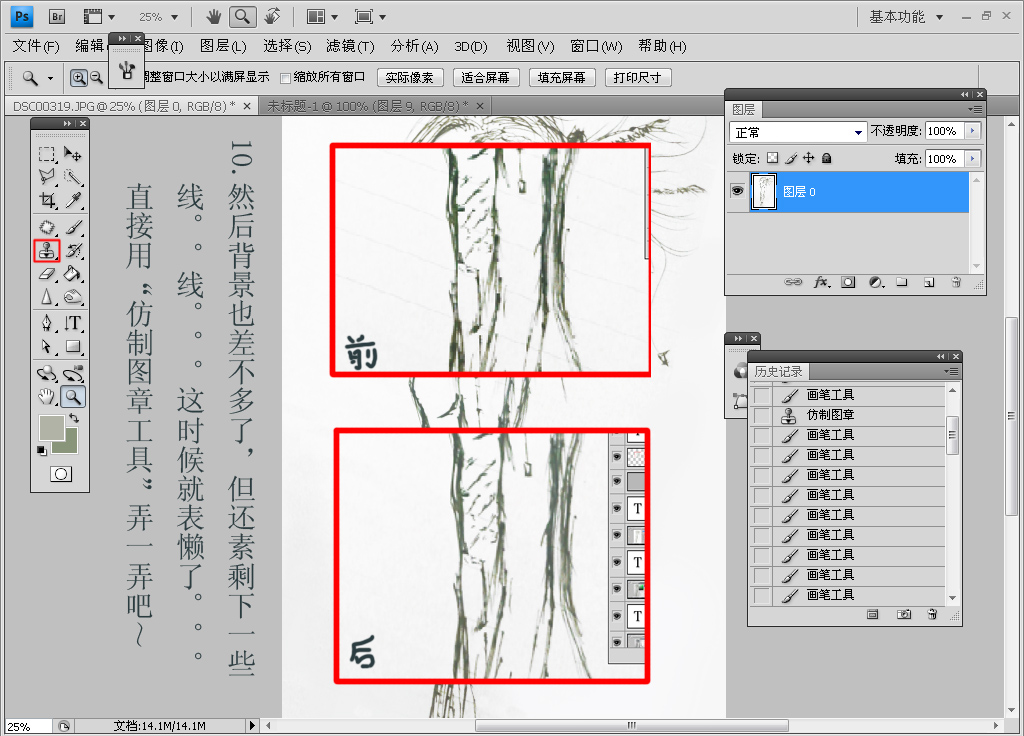Pick the Eyedropper tool
The image size is (1024, 736).
[73, 201]
